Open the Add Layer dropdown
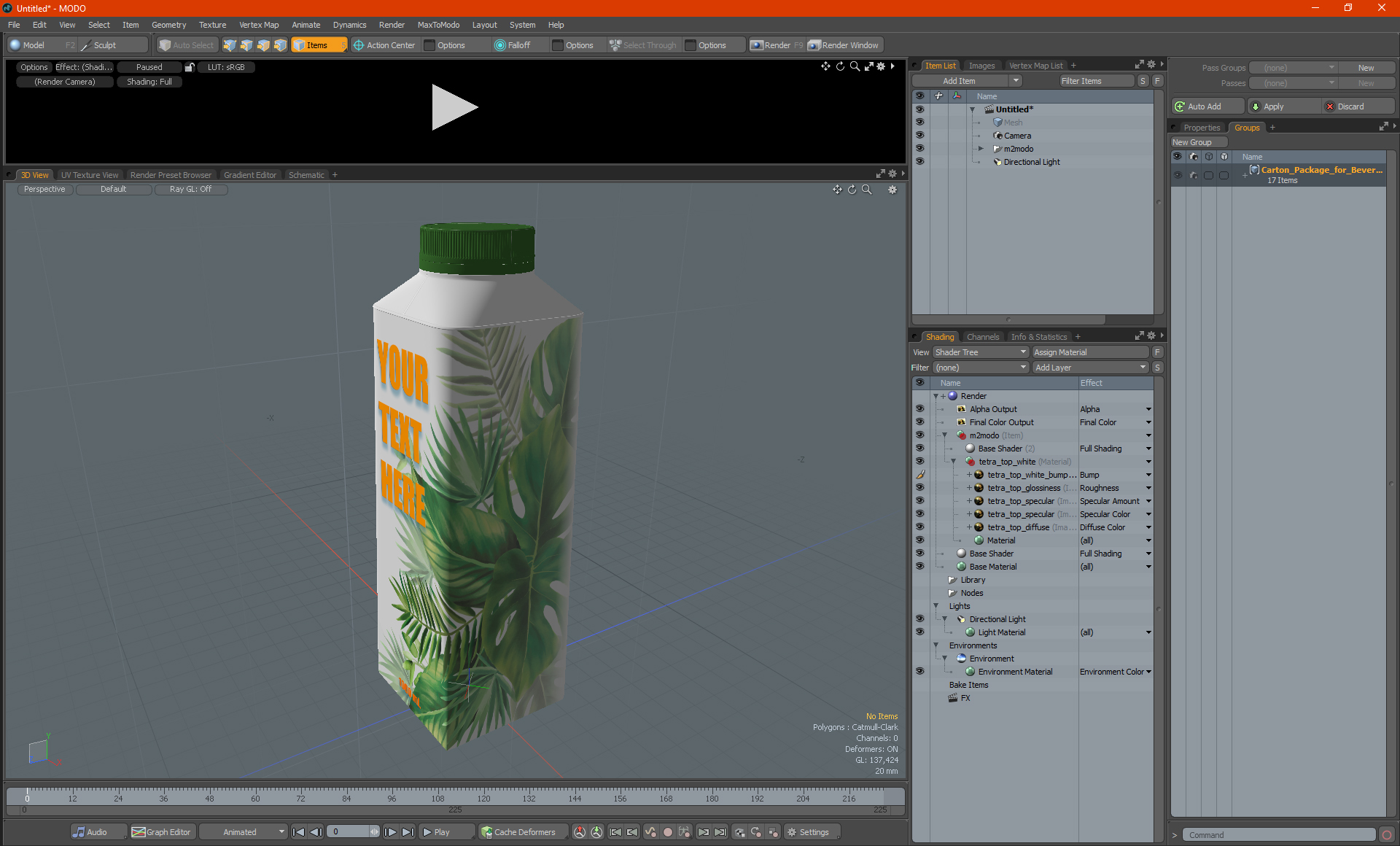1400x846 pixels. [x=1090, y=368]
